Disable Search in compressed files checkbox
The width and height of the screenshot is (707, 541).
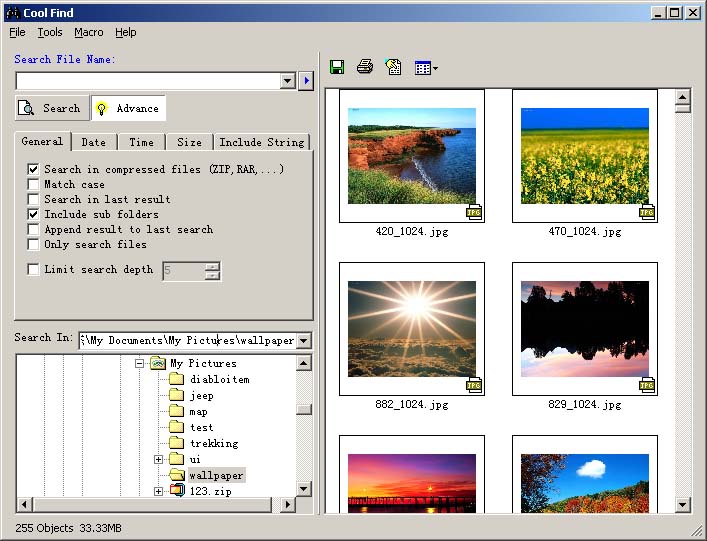[x=33, y=169]
